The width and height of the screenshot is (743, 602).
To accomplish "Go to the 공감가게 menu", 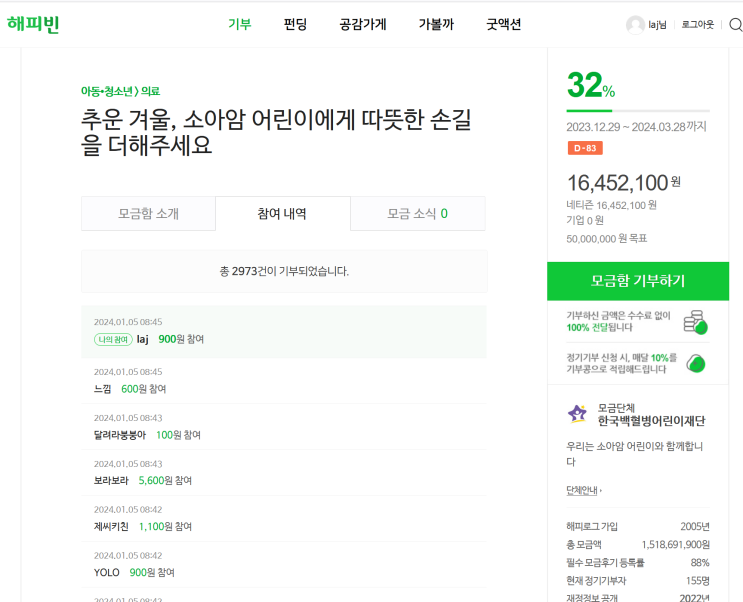I will tap(363, 24).
